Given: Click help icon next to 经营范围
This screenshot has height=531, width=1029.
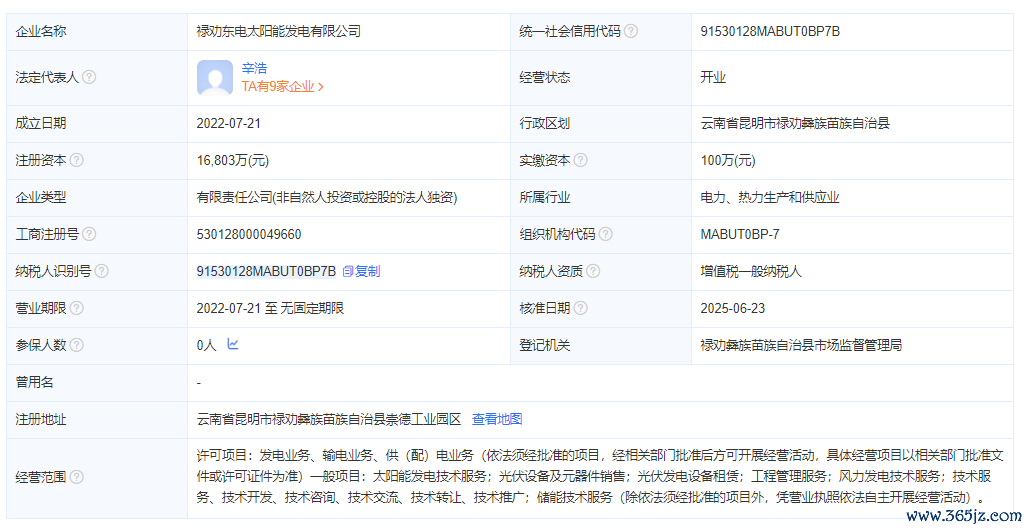Looking at the screenshot, I should [77, 477].
